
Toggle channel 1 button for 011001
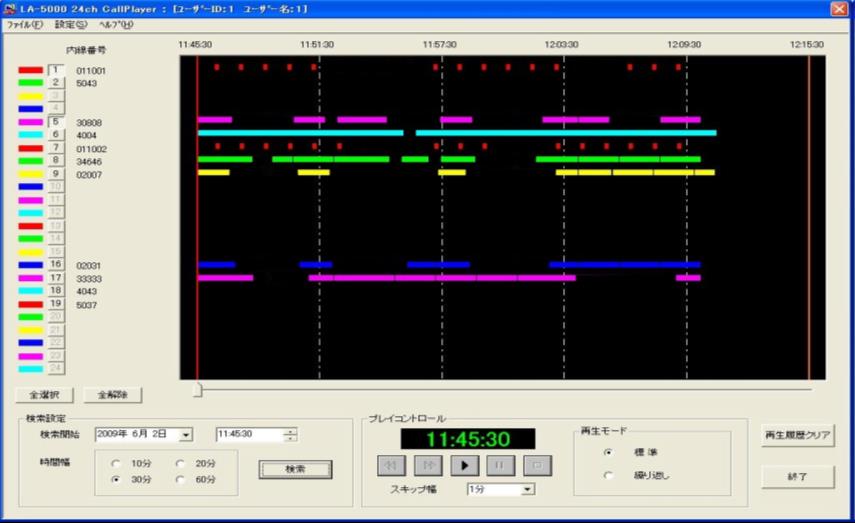pyautogui.click(x=56, y=70)
